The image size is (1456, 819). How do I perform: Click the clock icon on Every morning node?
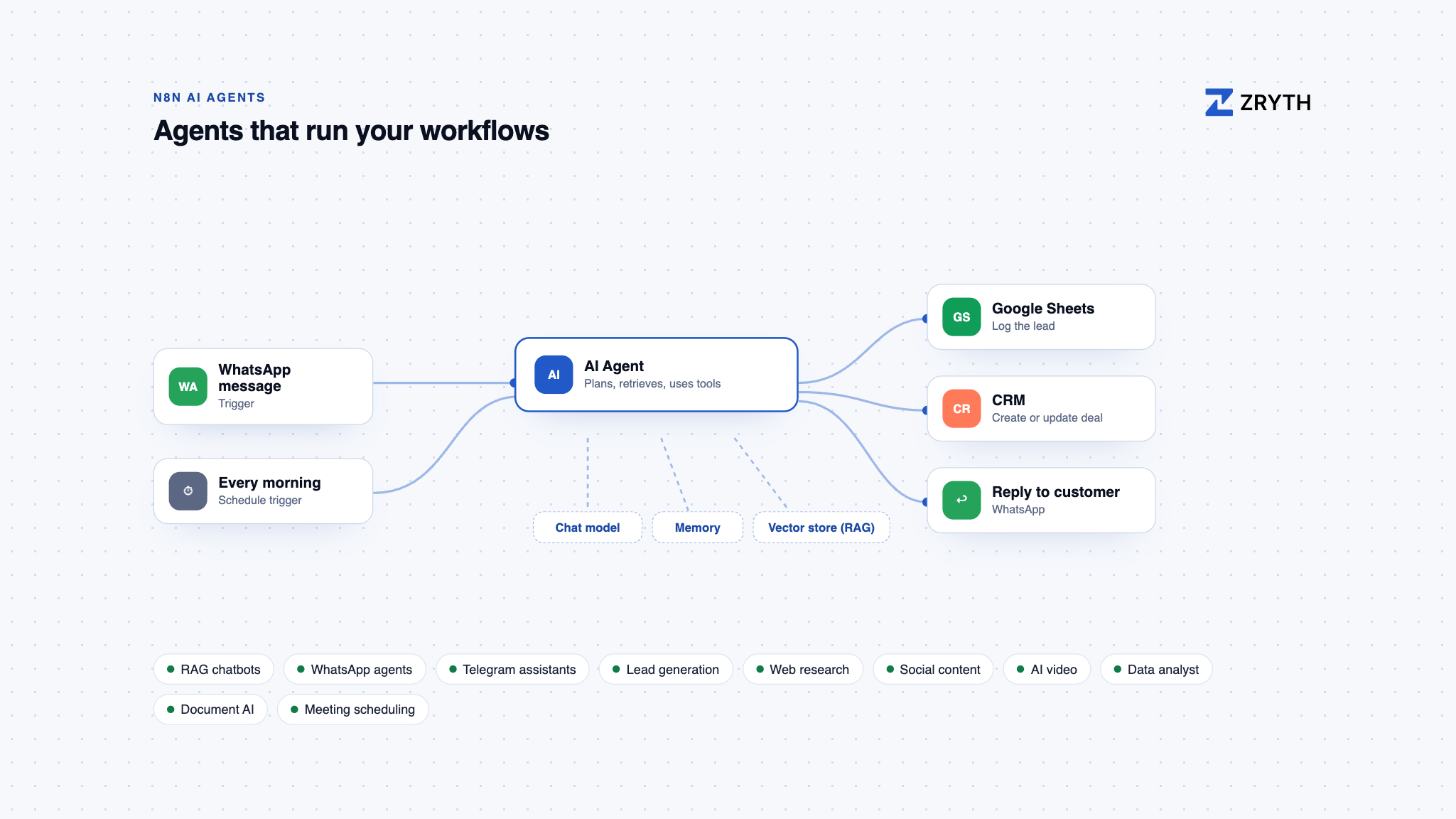[x=188, y=491]
